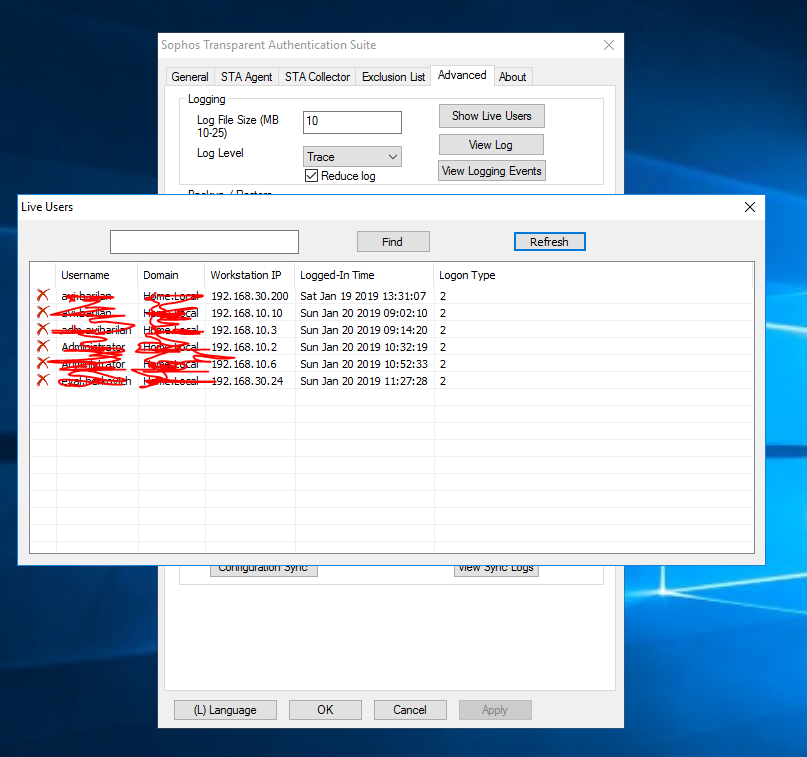Click the Sun Jan 20 2019 09:14:20 entry
Screen dimensions: 807x757
coord(364,330)
